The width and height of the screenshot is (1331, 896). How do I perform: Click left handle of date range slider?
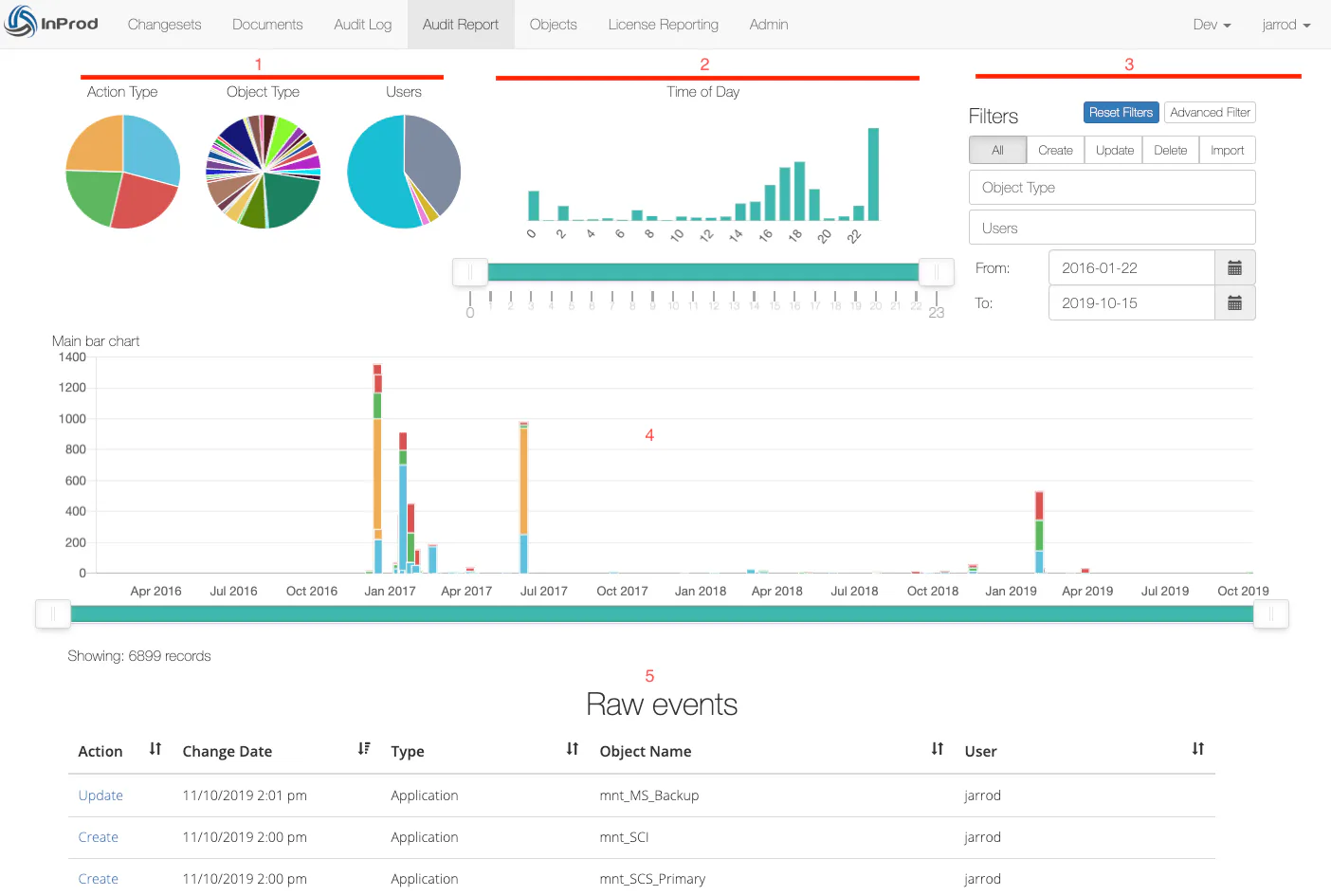(53, 614)
